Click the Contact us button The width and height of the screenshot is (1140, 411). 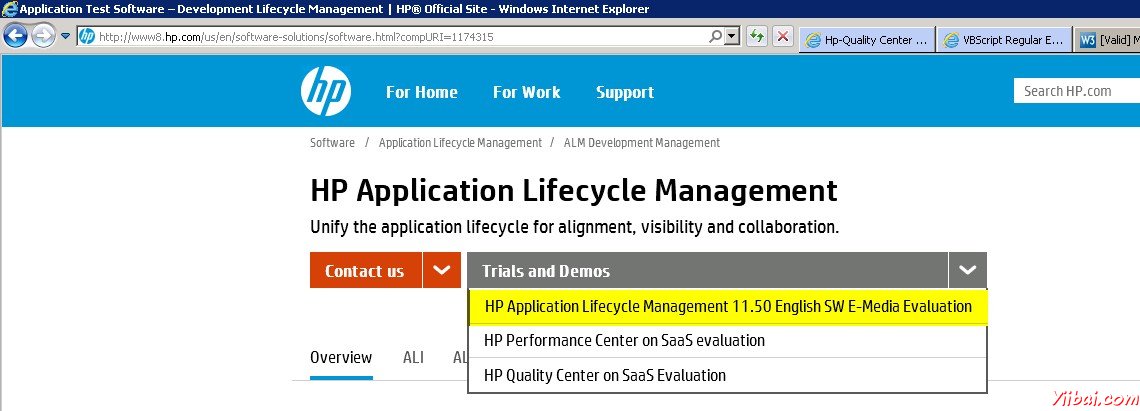364,271
